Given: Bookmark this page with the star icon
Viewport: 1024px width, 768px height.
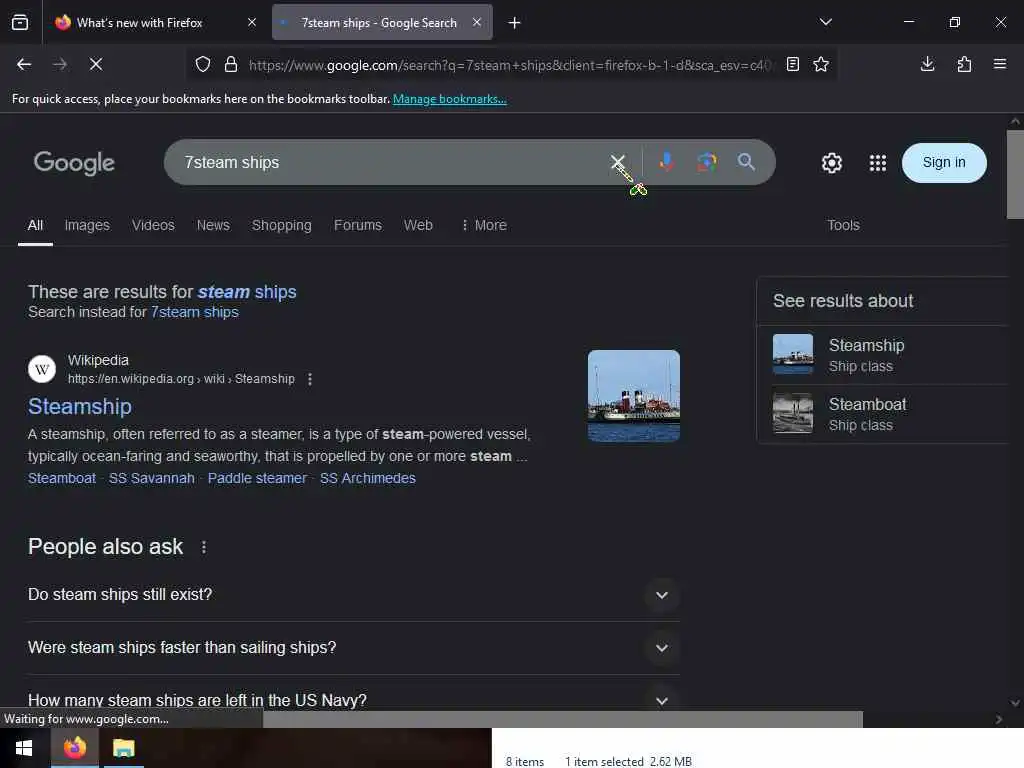Looking at the screenshot, I should point(821,64).
